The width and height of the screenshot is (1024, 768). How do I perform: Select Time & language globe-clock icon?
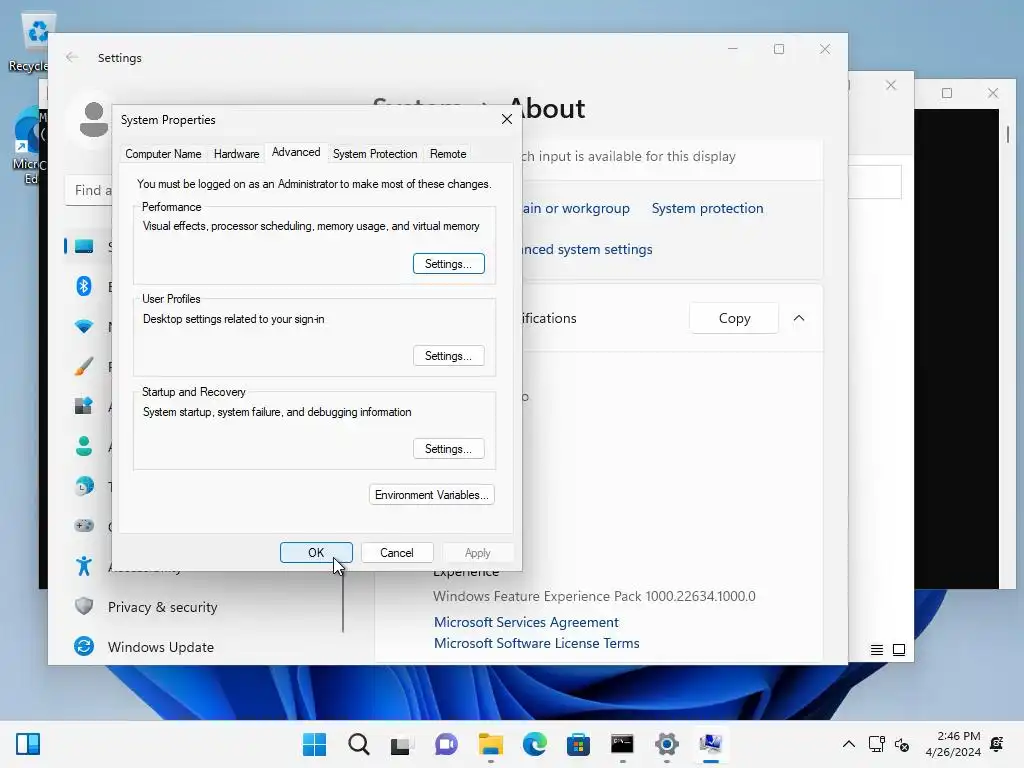coord(84,486)
